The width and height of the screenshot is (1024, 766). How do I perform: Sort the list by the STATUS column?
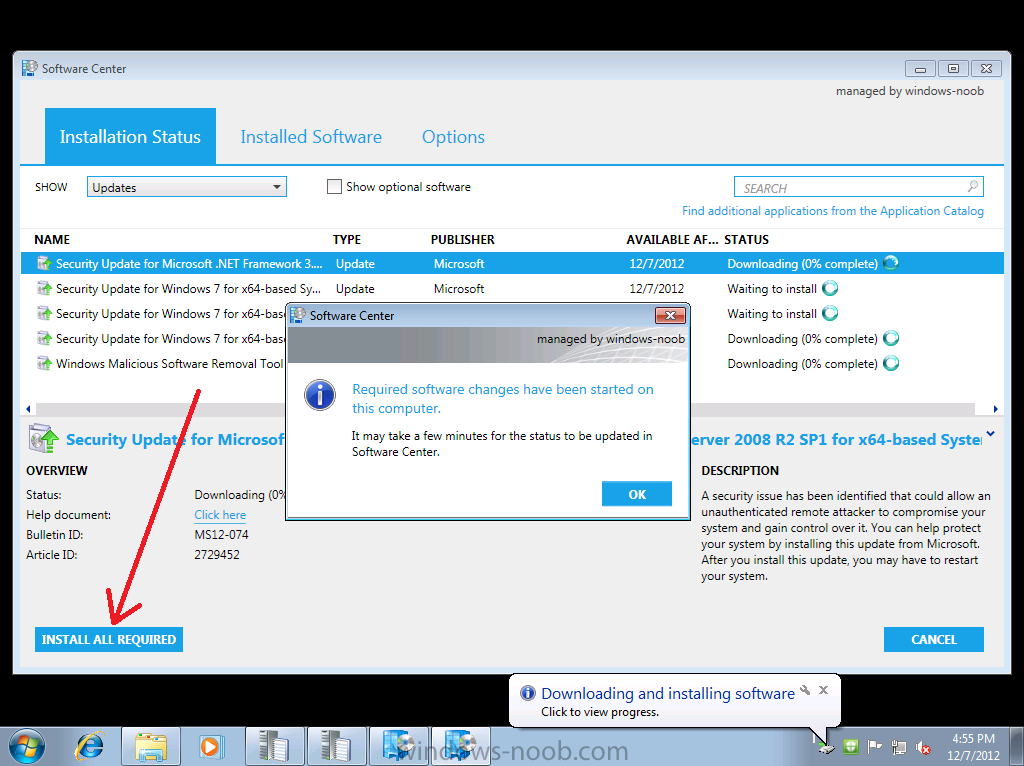746,240
